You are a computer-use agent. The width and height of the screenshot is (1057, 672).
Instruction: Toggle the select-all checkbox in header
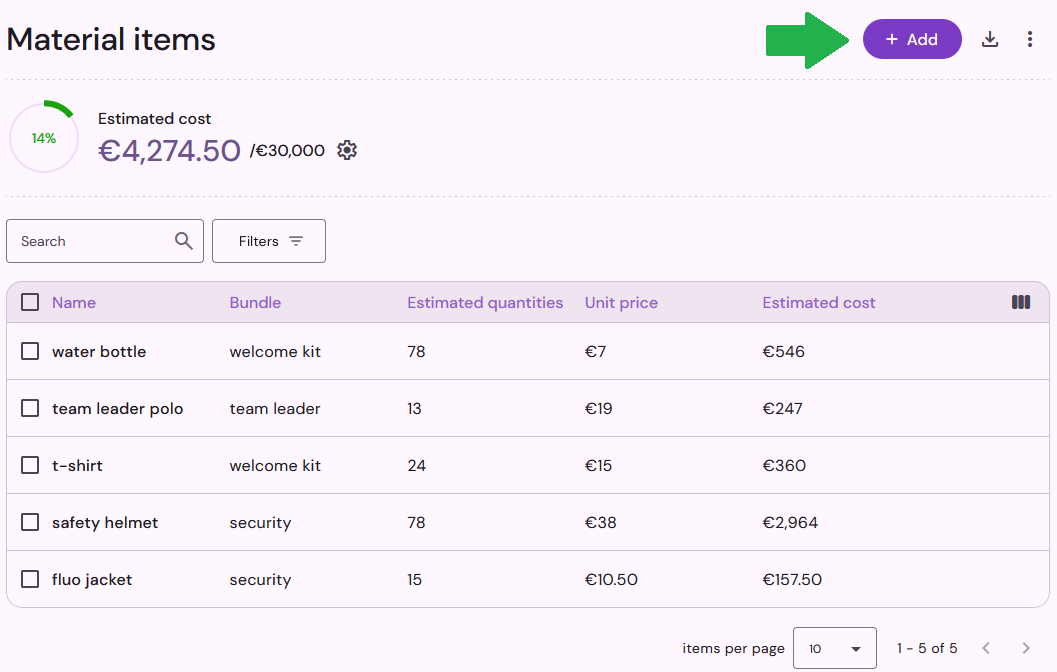click(30, 302)
